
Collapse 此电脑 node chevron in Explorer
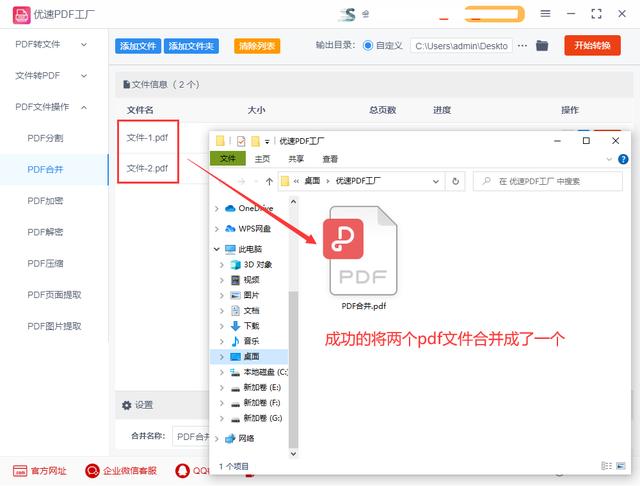click(217, 249)
